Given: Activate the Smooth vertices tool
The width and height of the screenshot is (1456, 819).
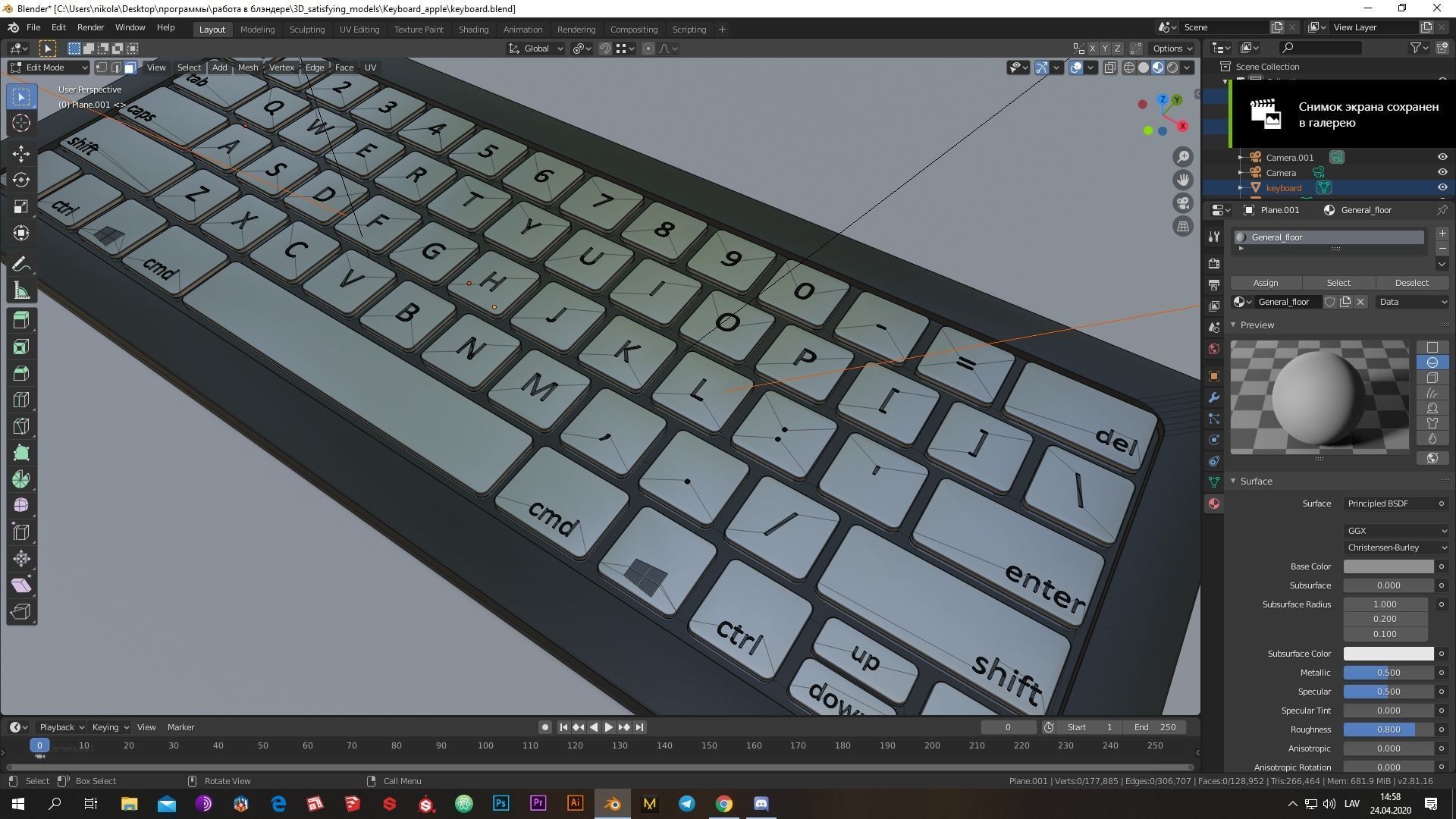Looking at the screenshot, I should 21,506.
